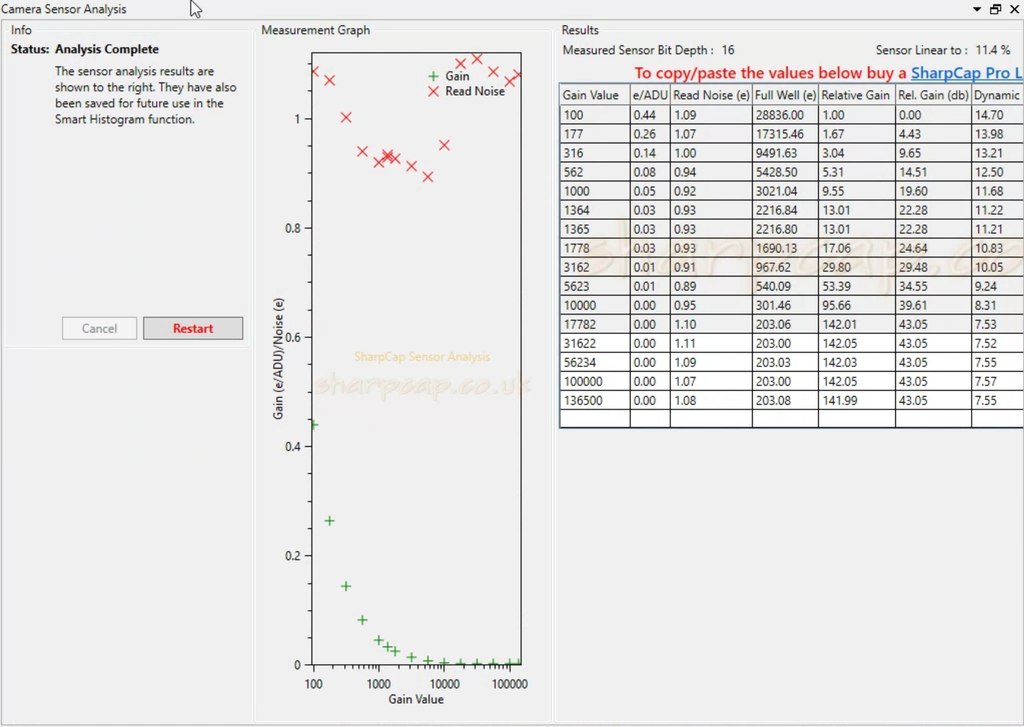Viewport: 1024px width, 727px height.
Task: Click the Read Noise legend entry in graph
Action: click(466, 91)
